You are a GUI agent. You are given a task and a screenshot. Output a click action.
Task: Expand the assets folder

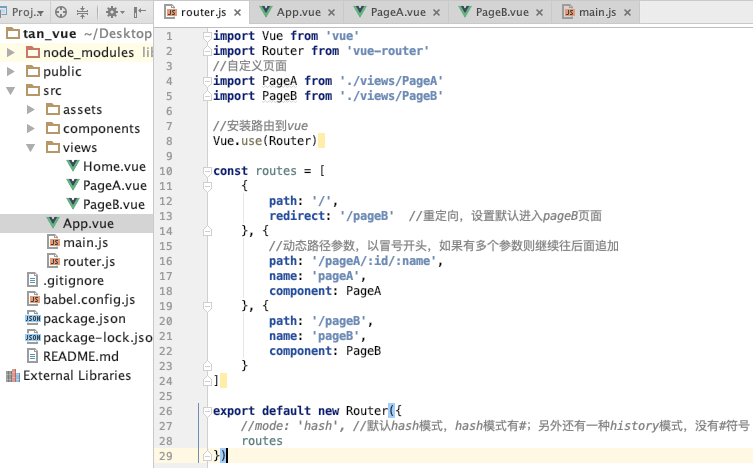(x=30, y=109)
